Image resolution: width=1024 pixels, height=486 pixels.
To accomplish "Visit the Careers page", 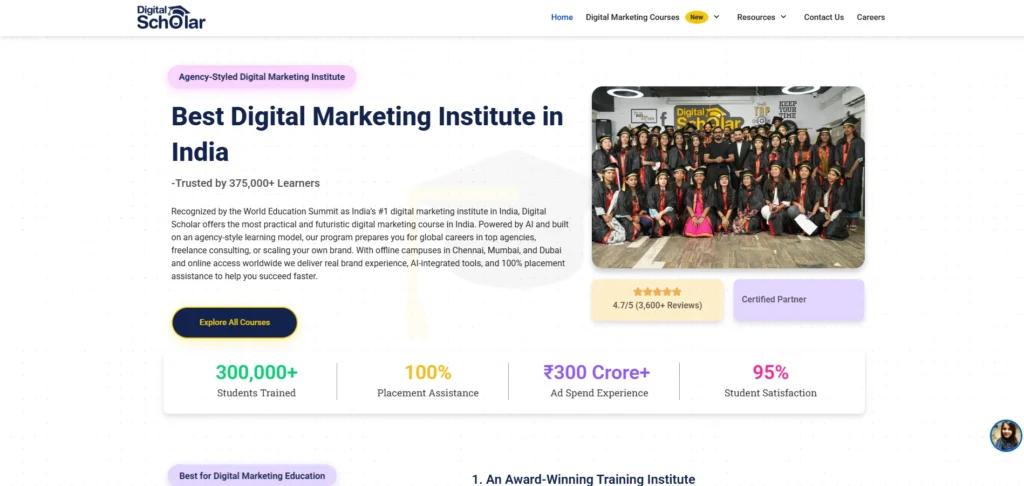I will pyautogui.click(x=871, y=17).
